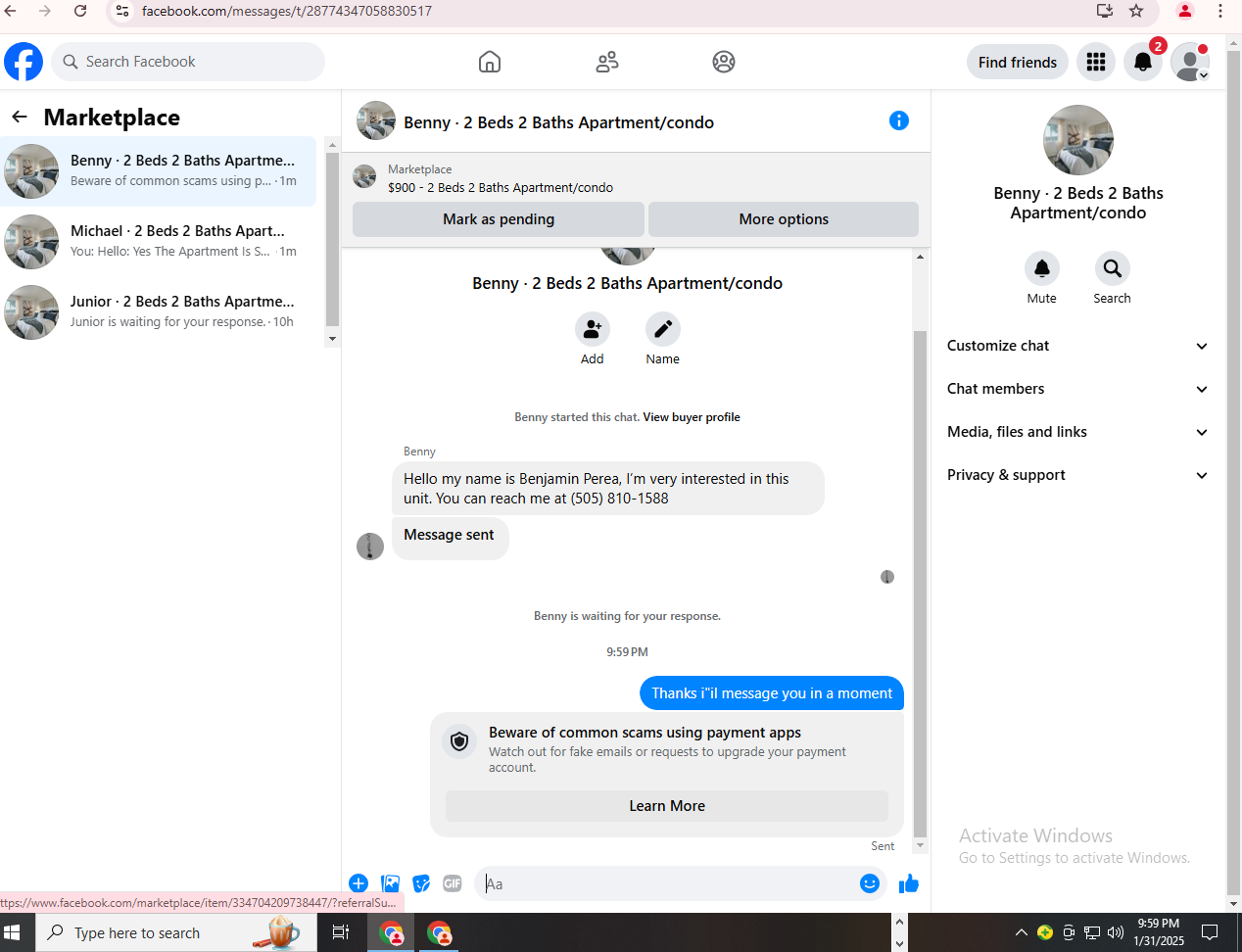Open the account profile picture menu
Screen dimensions: 1242x952
(1190, 62)
